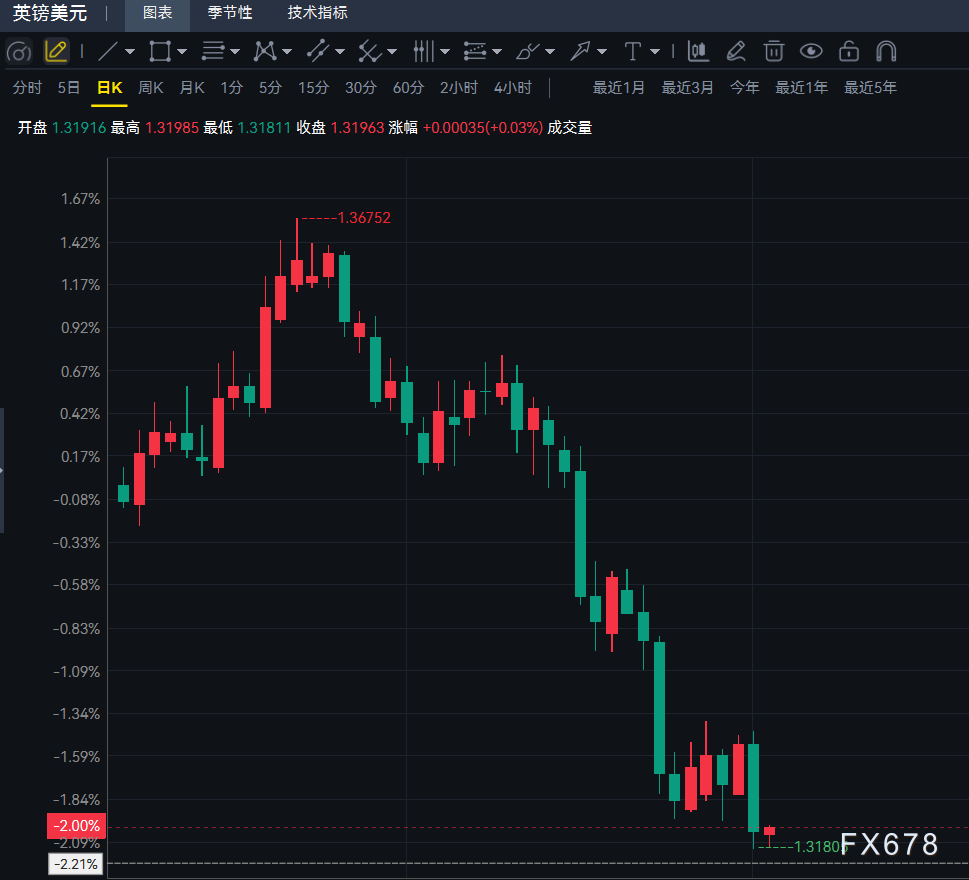Select the 分时 timeframe
The image size is (969, 880).
[x=27, y=88]
